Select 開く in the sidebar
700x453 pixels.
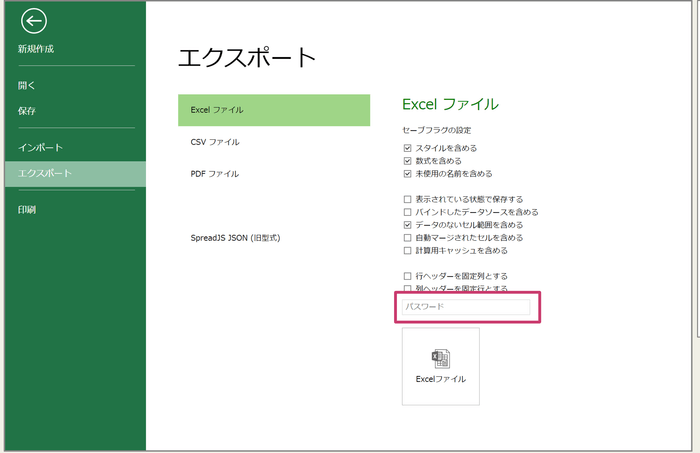click(27, 85)
